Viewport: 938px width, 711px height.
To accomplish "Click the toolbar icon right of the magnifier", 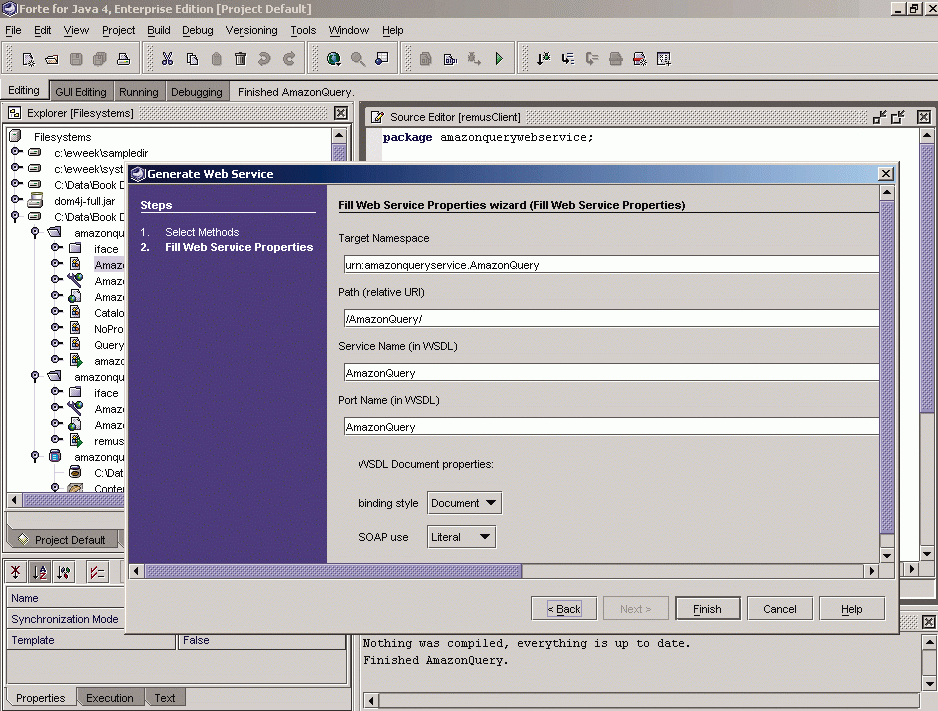I will (382, 59).
